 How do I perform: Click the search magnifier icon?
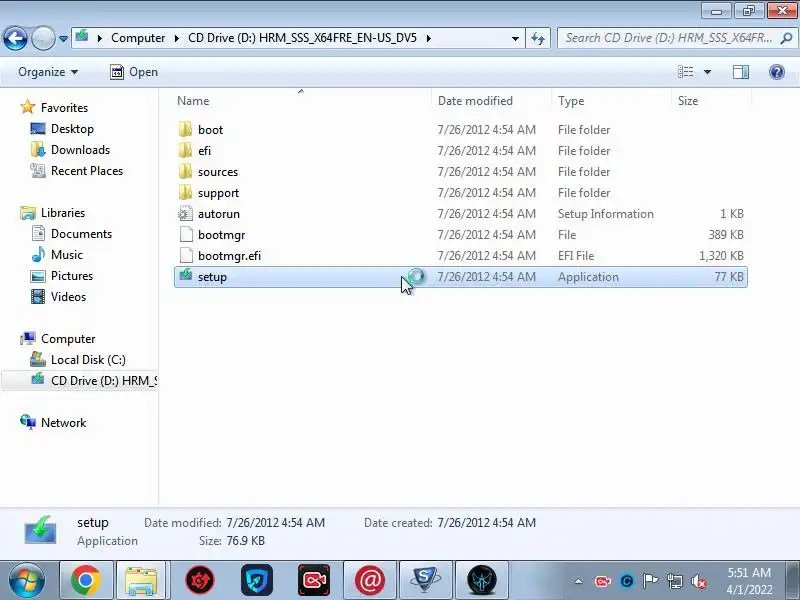click(786, 38)
